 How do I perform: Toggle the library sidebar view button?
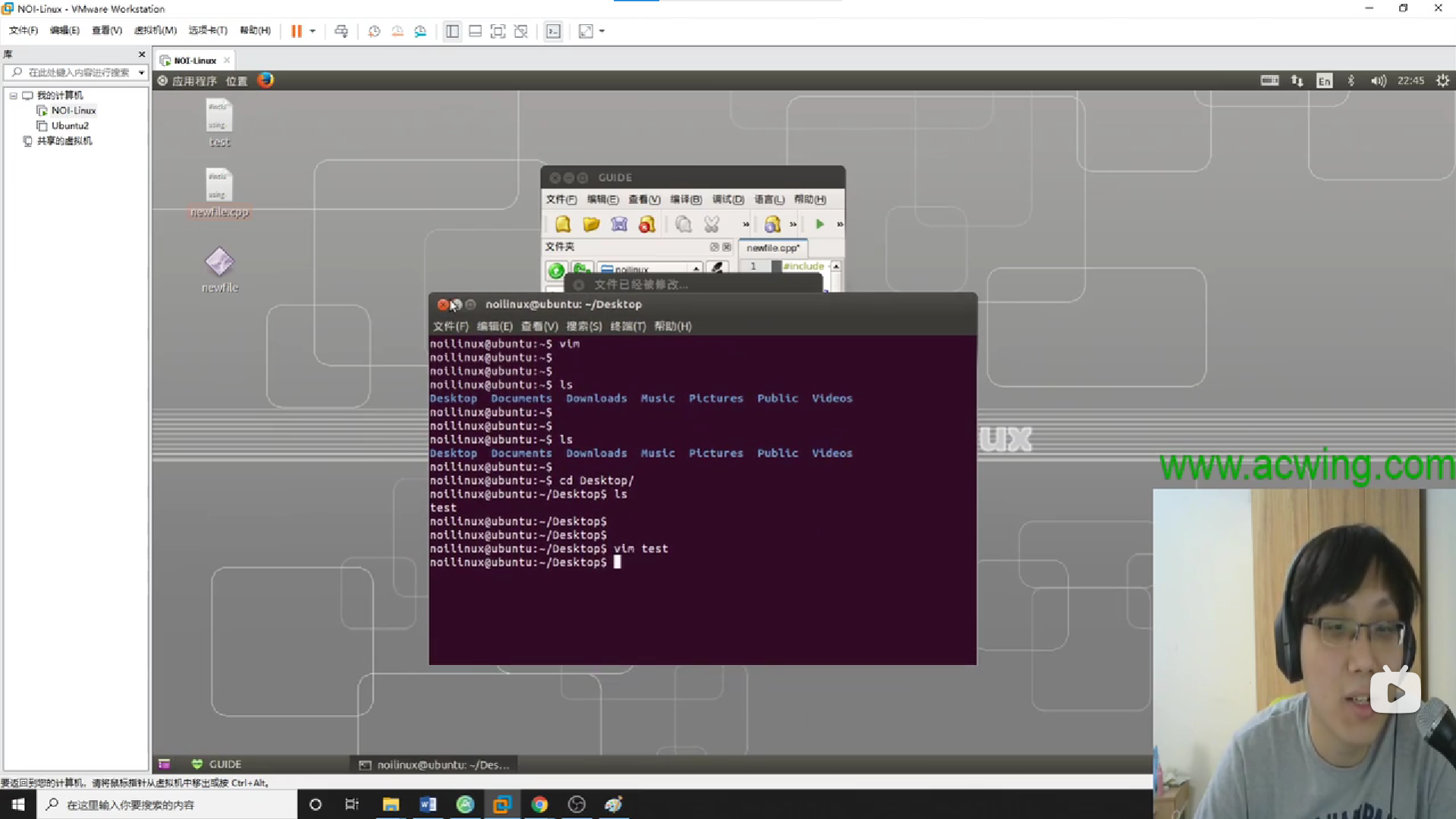pyautogui.click(x=452, y=31)
